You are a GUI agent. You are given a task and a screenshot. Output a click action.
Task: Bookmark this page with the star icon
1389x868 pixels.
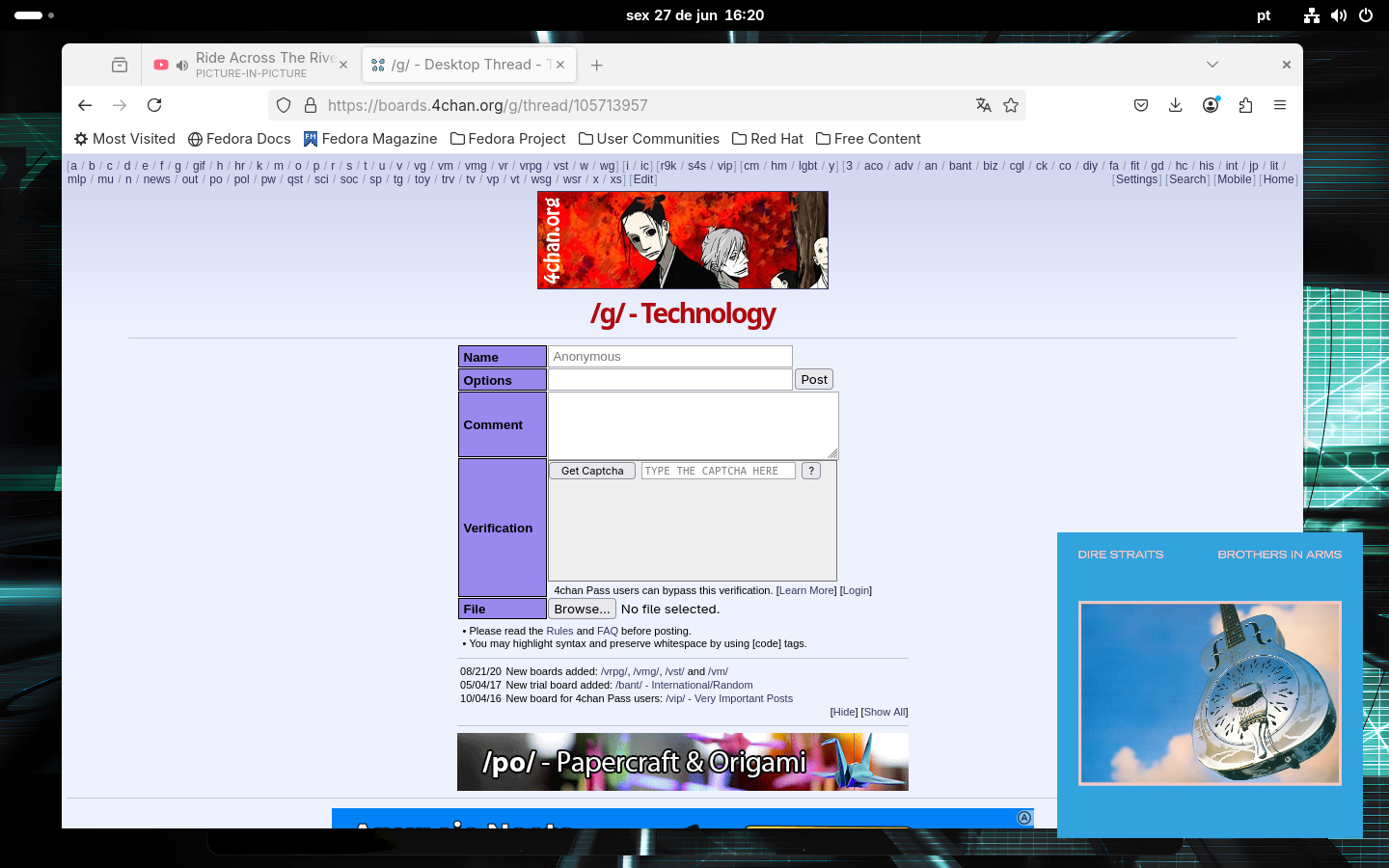pyautogui.click(x=1011, y=105)
